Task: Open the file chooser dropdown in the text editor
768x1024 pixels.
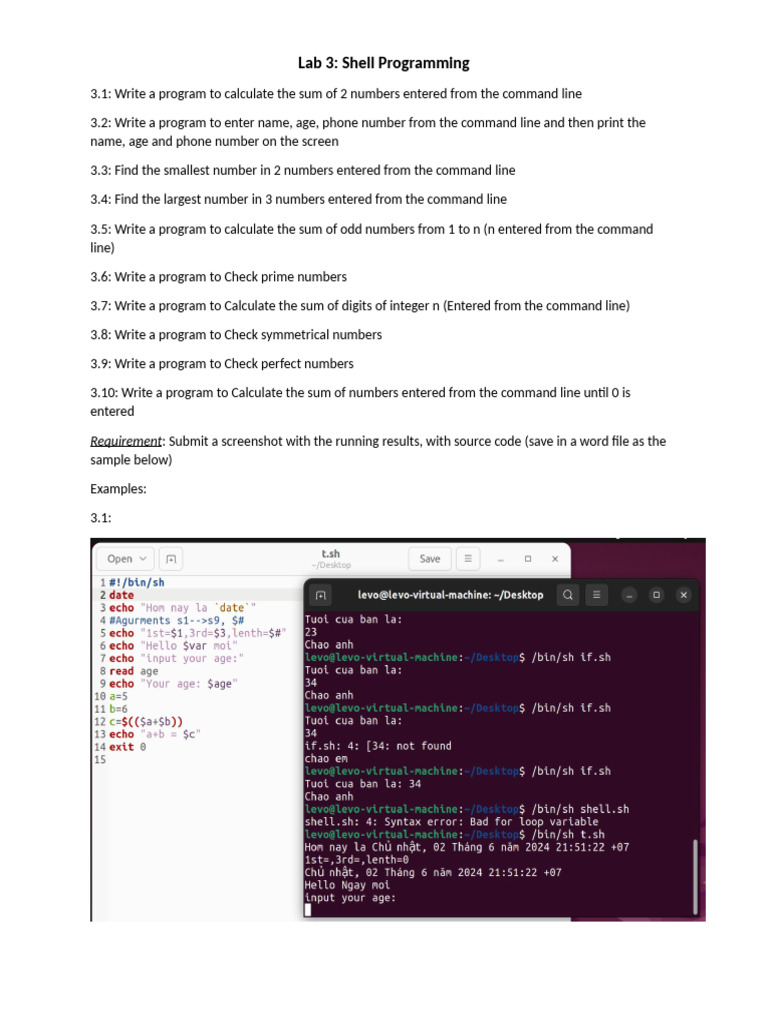Action: tap(126, 559)
